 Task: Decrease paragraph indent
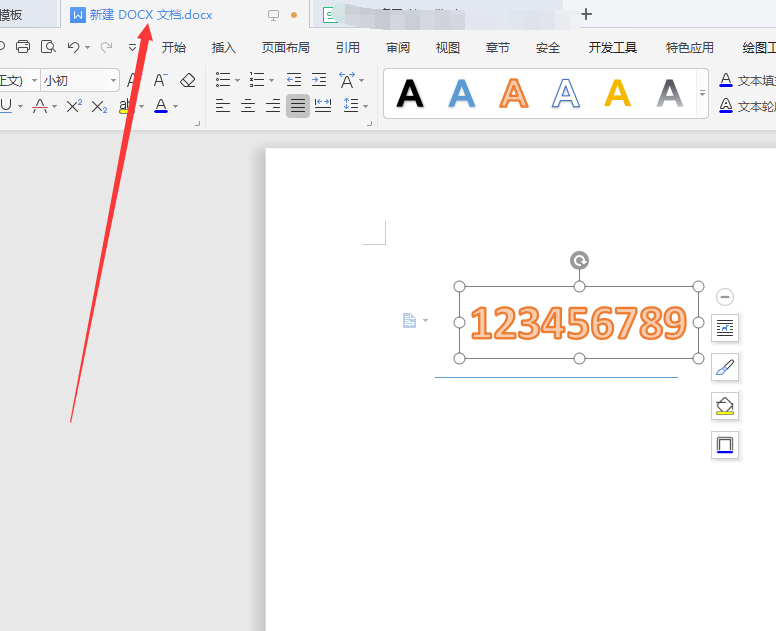pos(294,80)
